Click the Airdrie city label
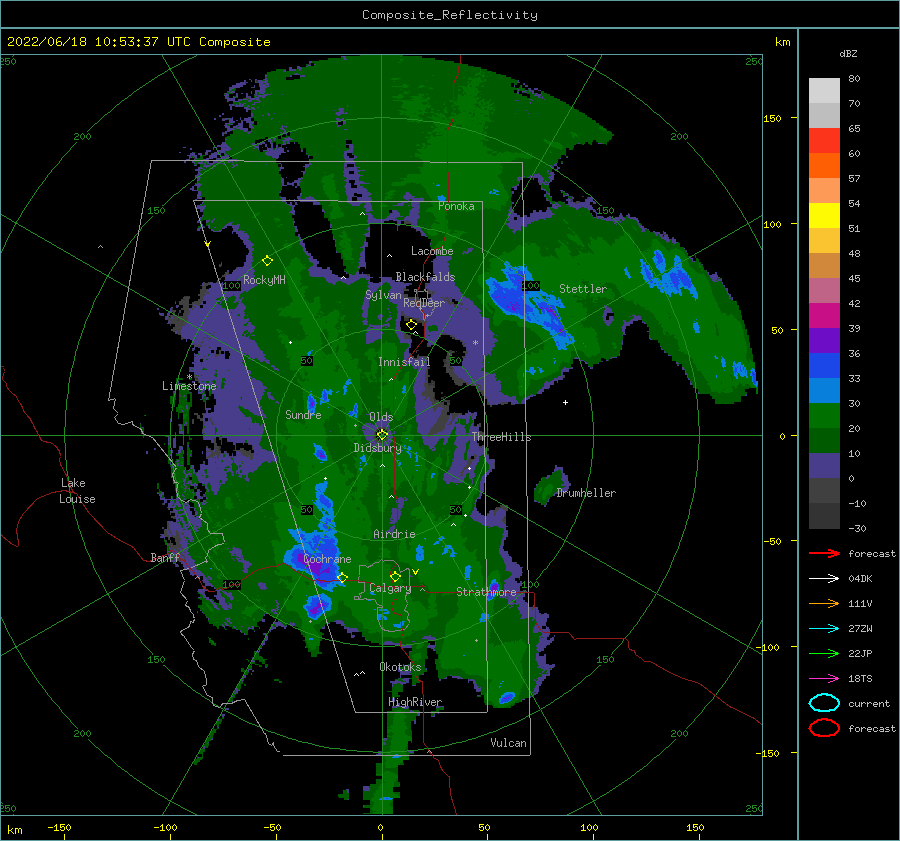 click(394, 534)
